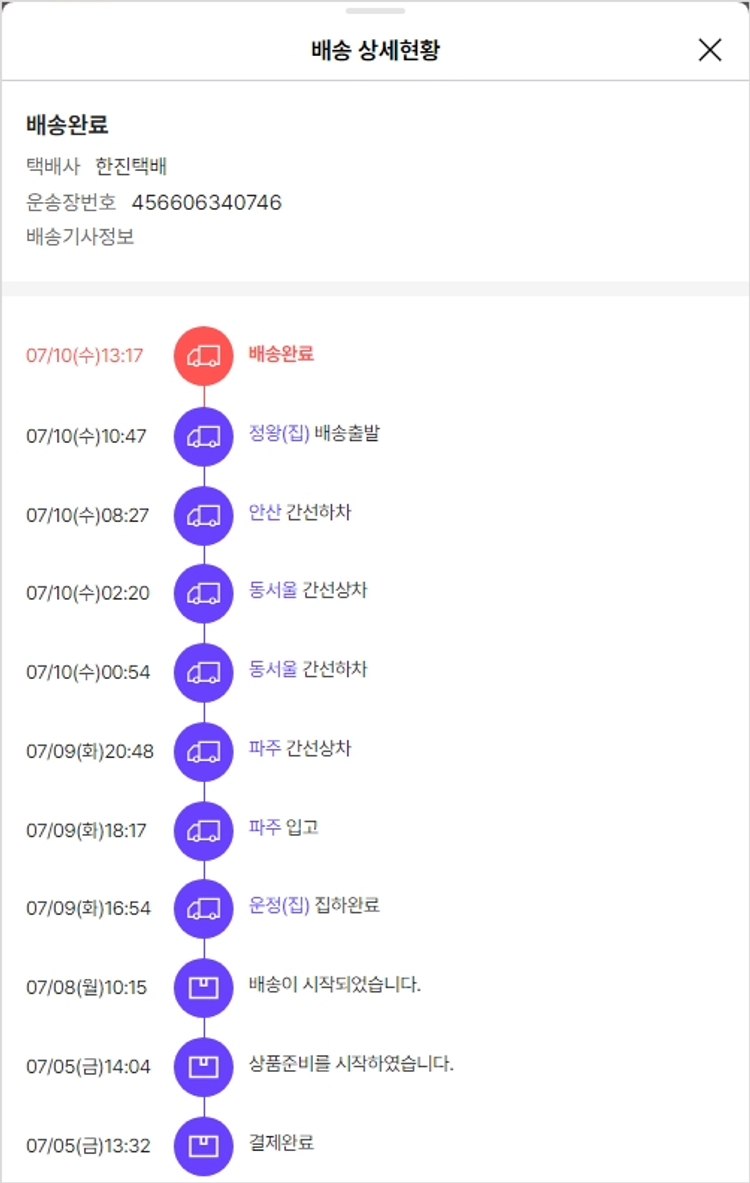Click the 한진택배 courier name

point(138,167)
